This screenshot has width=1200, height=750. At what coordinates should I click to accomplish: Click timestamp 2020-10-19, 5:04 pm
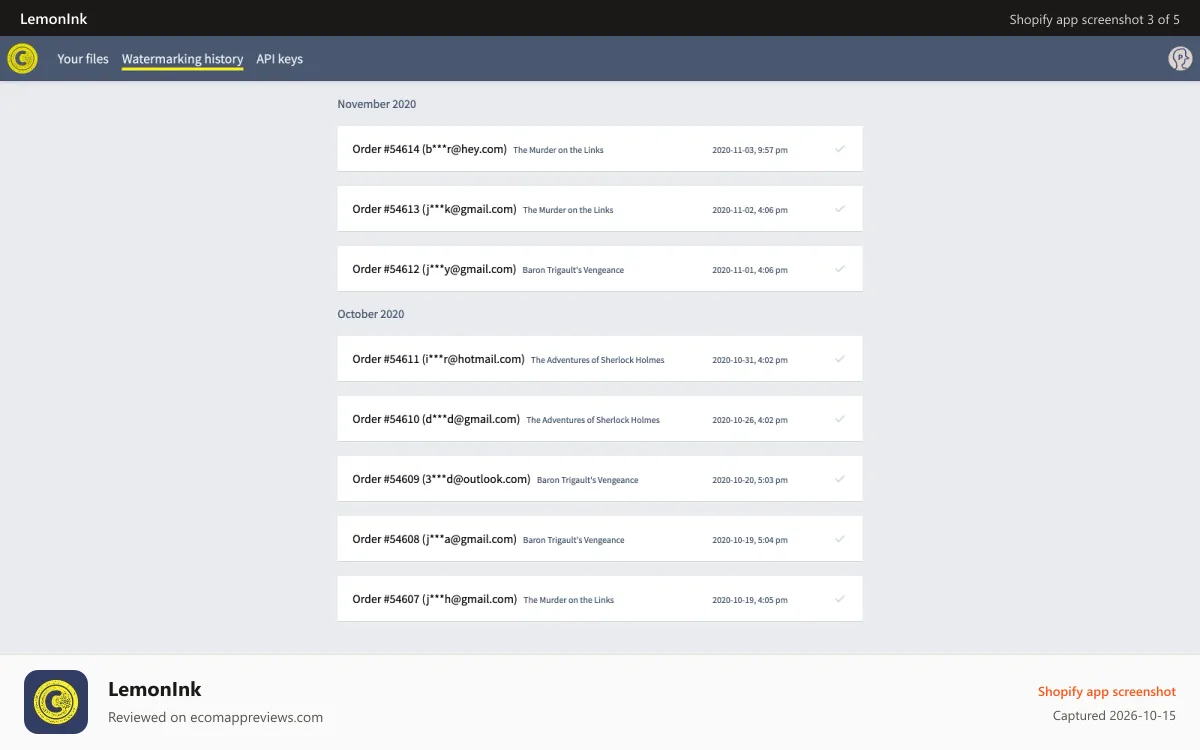click(749, 540)
